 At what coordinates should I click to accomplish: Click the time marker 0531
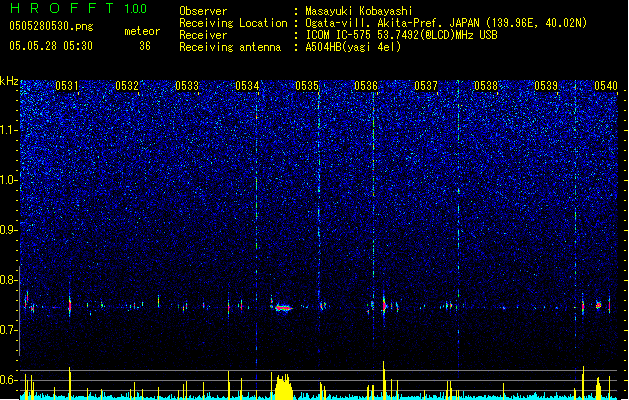(x=67, y=86)
